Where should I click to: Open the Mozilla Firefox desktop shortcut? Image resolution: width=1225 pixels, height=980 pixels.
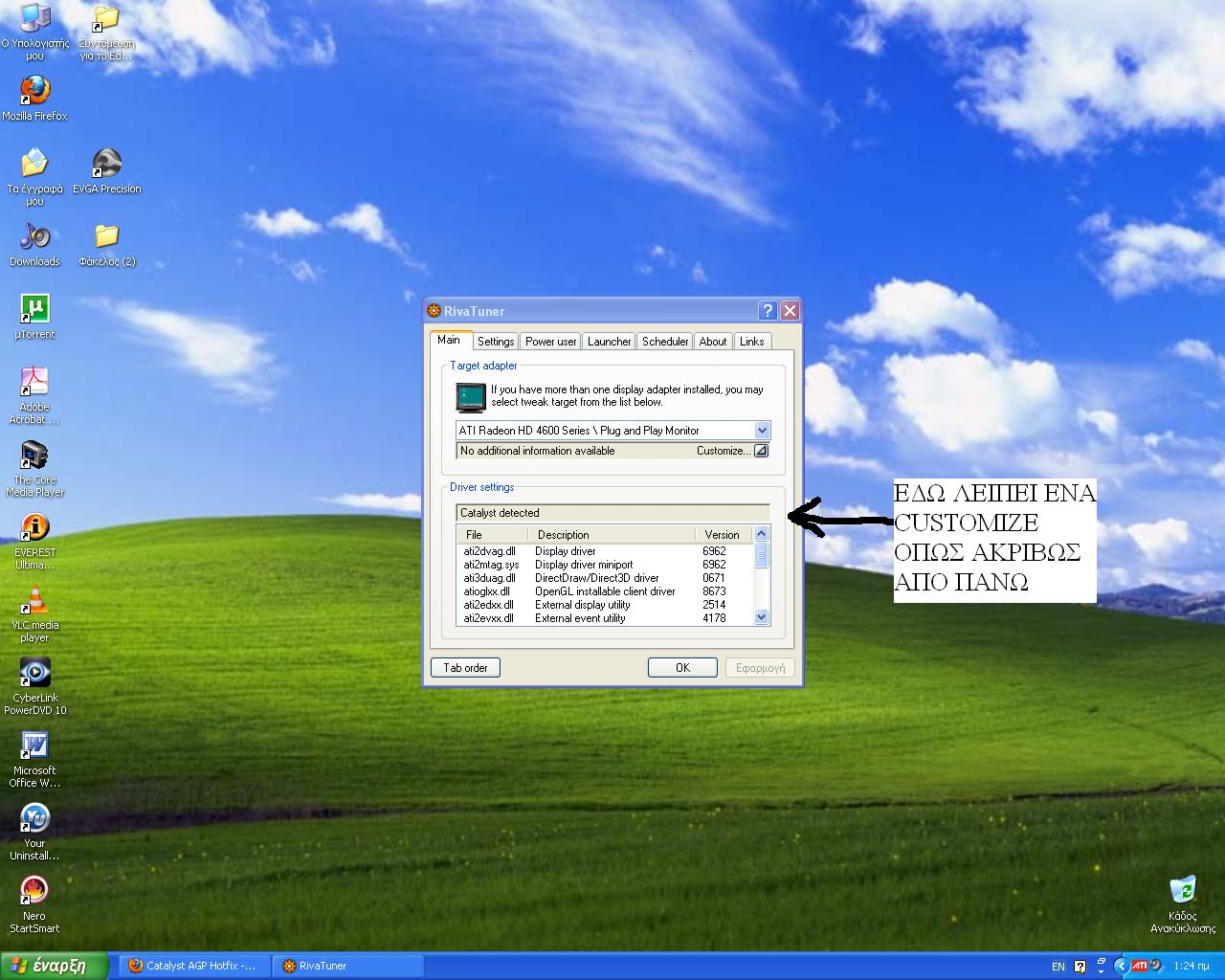pos(34,99)
